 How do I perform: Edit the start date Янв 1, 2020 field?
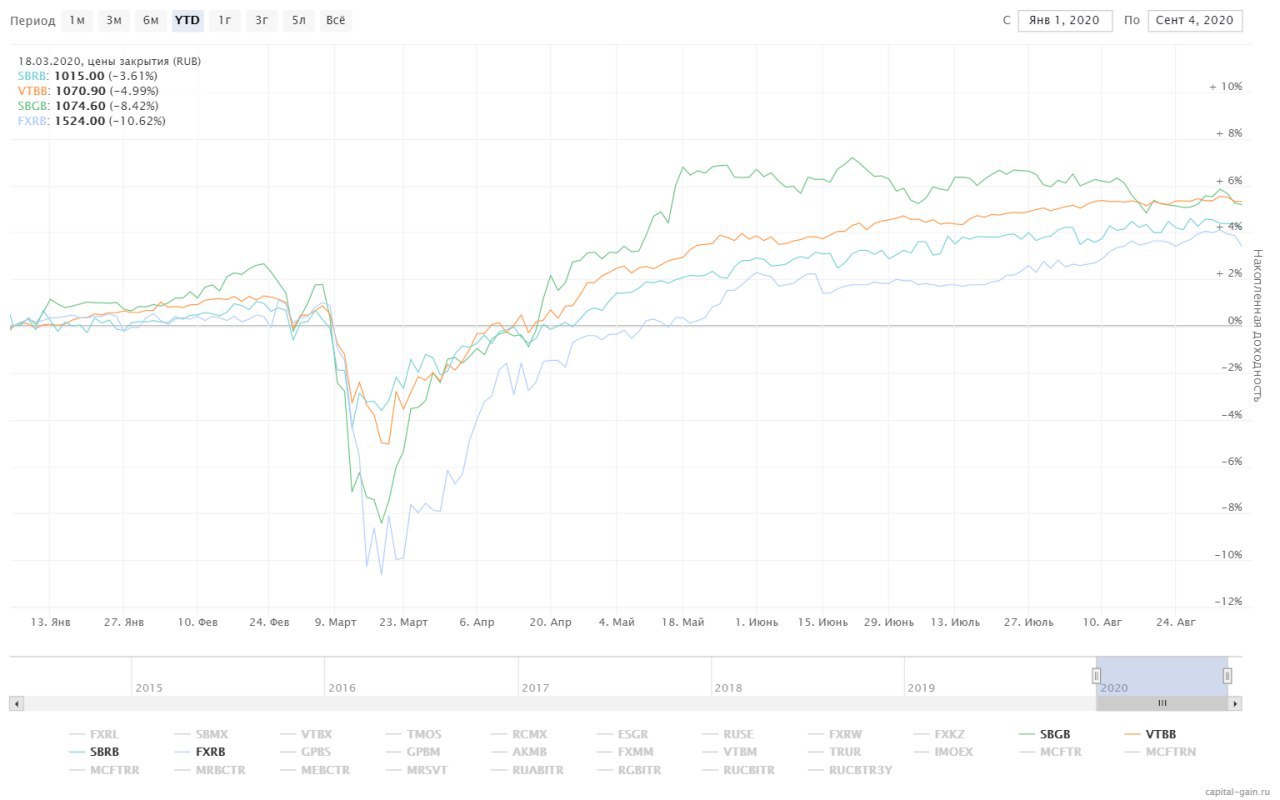[x=1065, y=20]
